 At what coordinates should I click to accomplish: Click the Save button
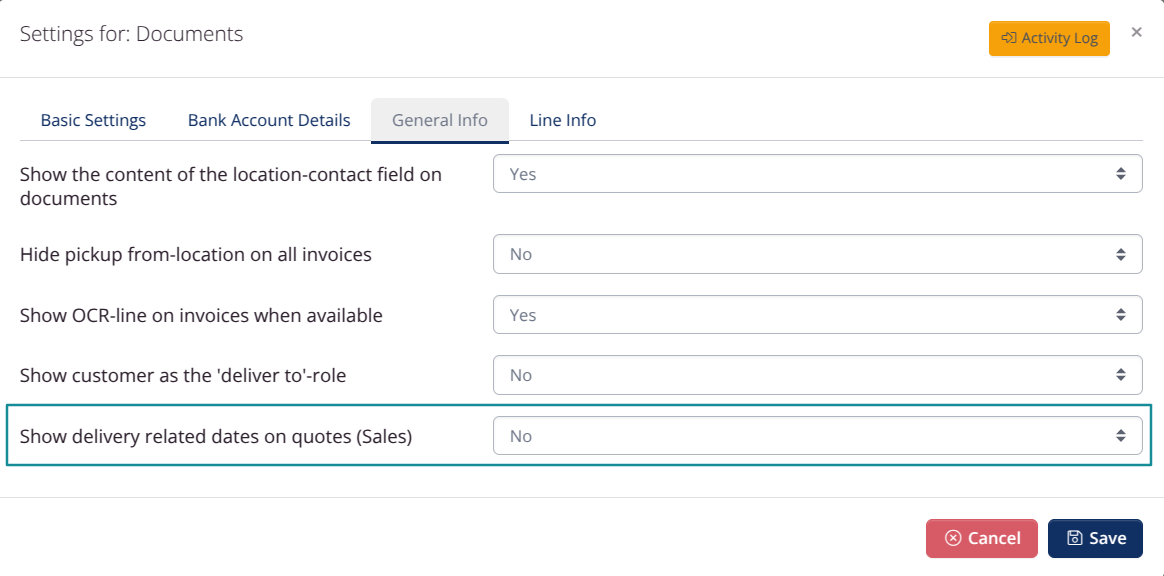pyautogui.click(x=1096, y=538)
